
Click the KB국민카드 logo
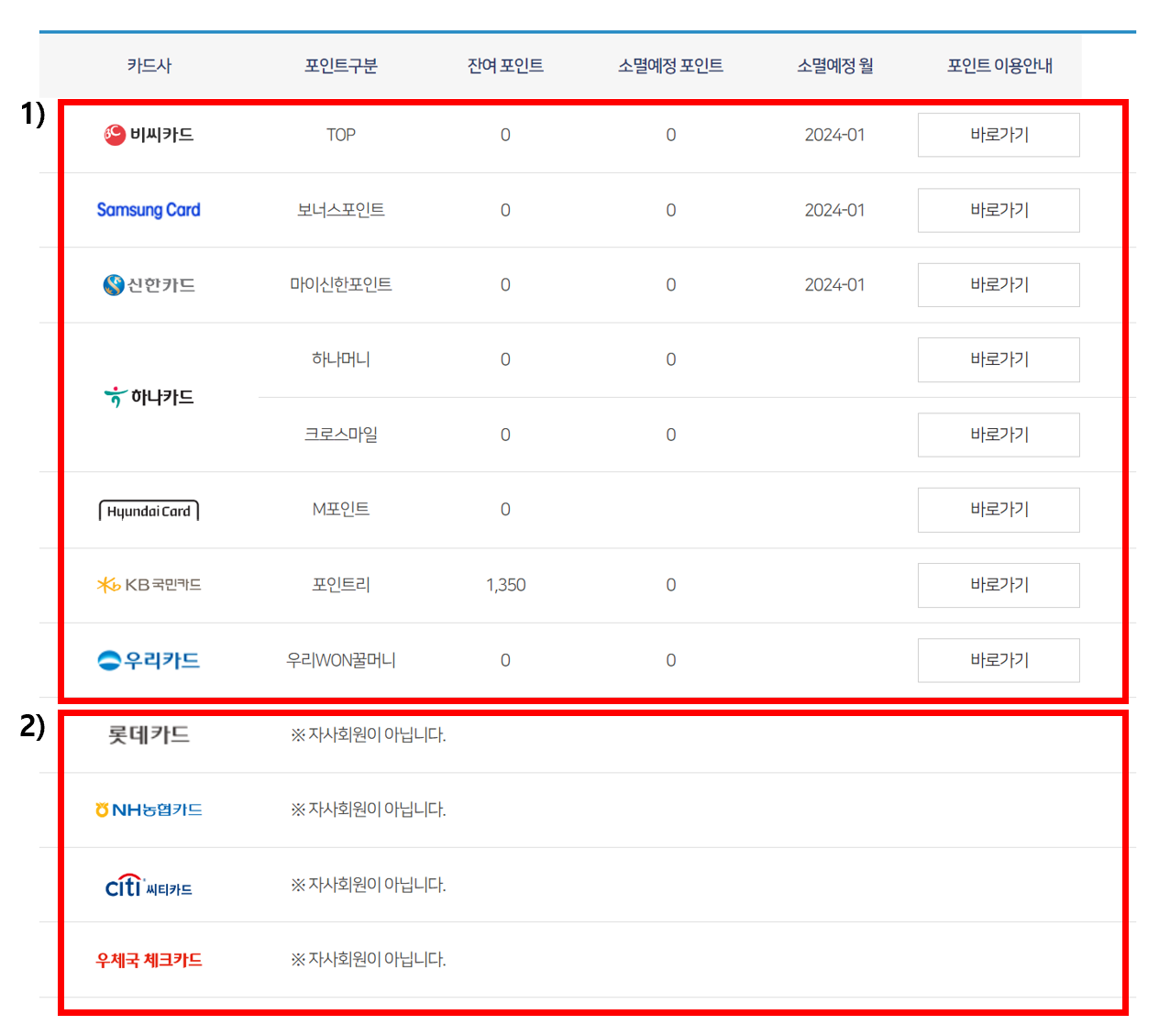pyautogui.click(x=149, y=585)
